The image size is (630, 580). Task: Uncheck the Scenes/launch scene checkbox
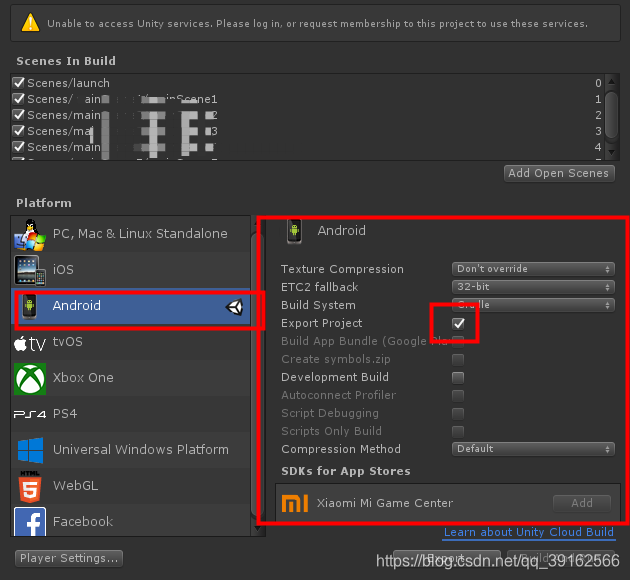pyautogui.click(x=18, y=83)
